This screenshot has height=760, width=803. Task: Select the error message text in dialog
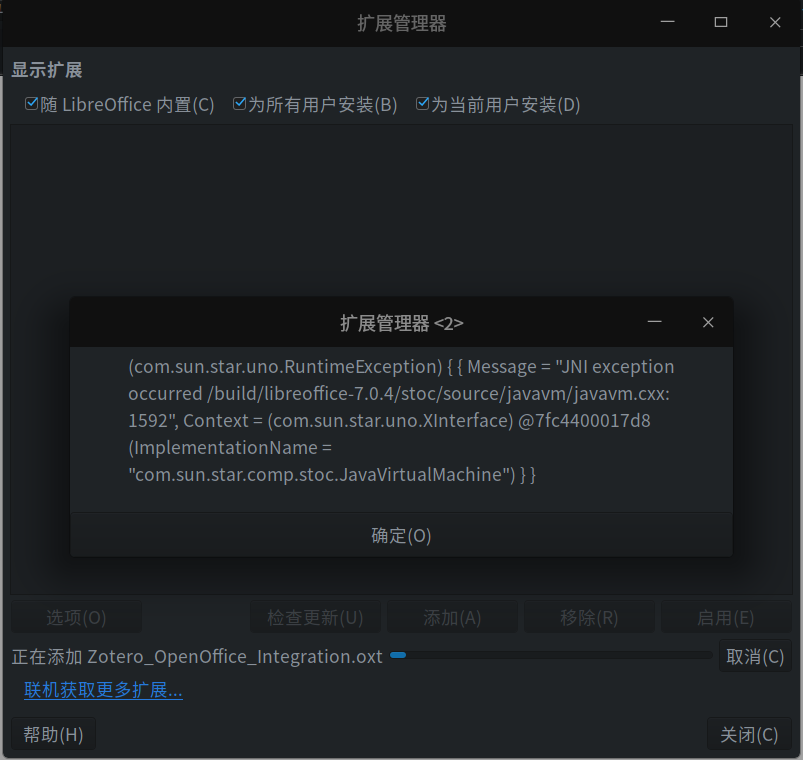(400, 420)
